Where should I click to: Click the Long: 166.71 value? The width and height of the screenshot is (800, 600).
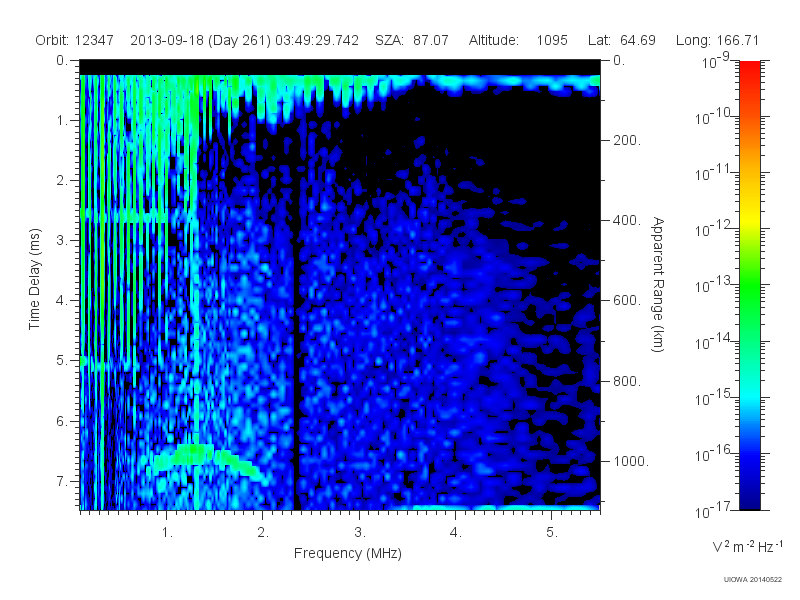point(717,40)
